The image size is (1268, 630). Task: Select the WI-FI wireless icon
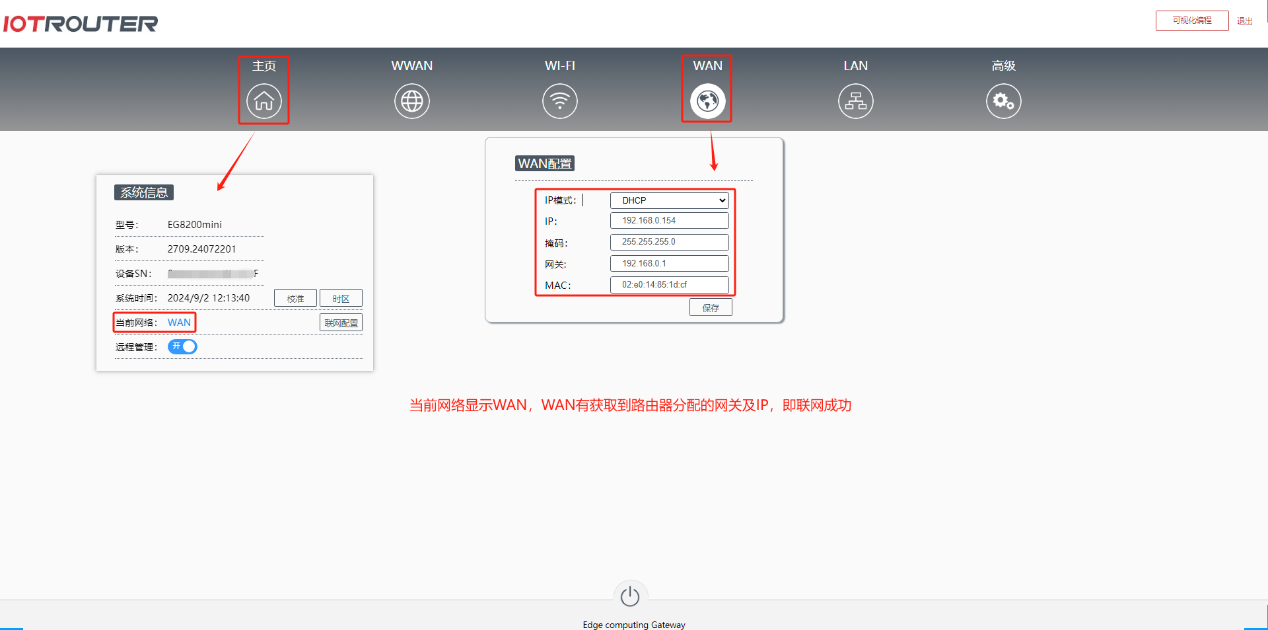(x=559, y=100)
